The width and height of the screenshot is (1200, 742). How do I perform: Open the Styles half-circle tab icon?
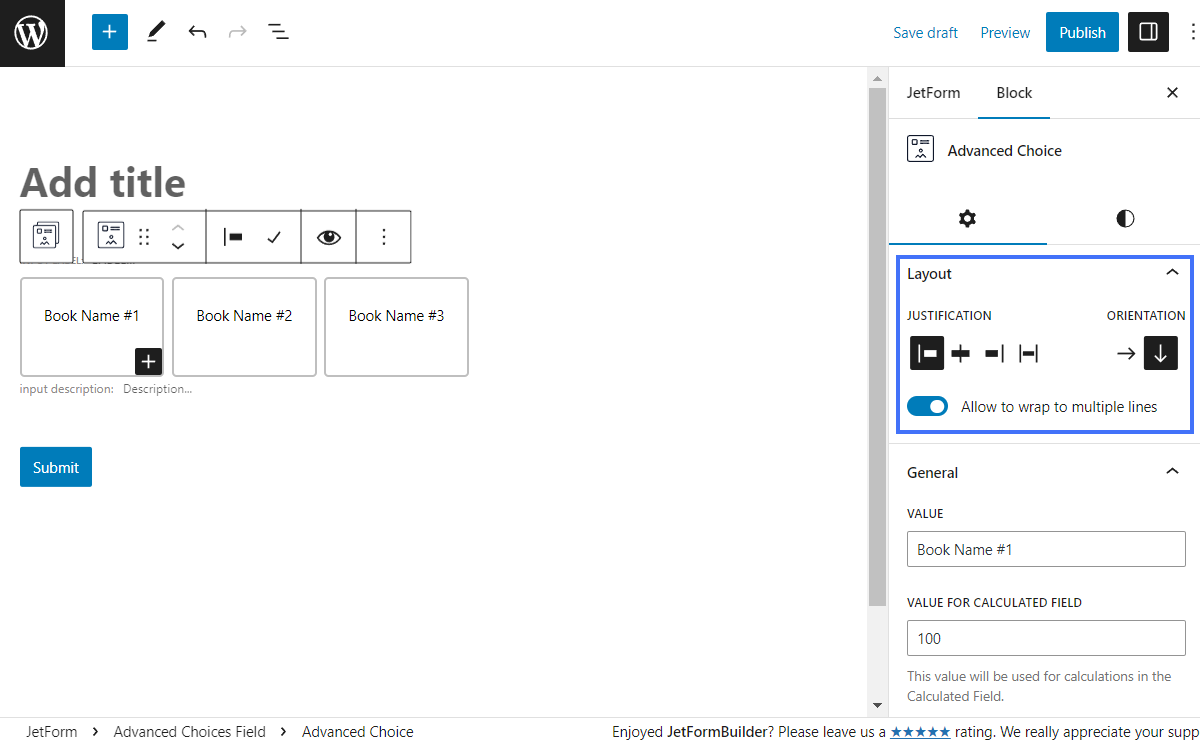pos(1125,218)
